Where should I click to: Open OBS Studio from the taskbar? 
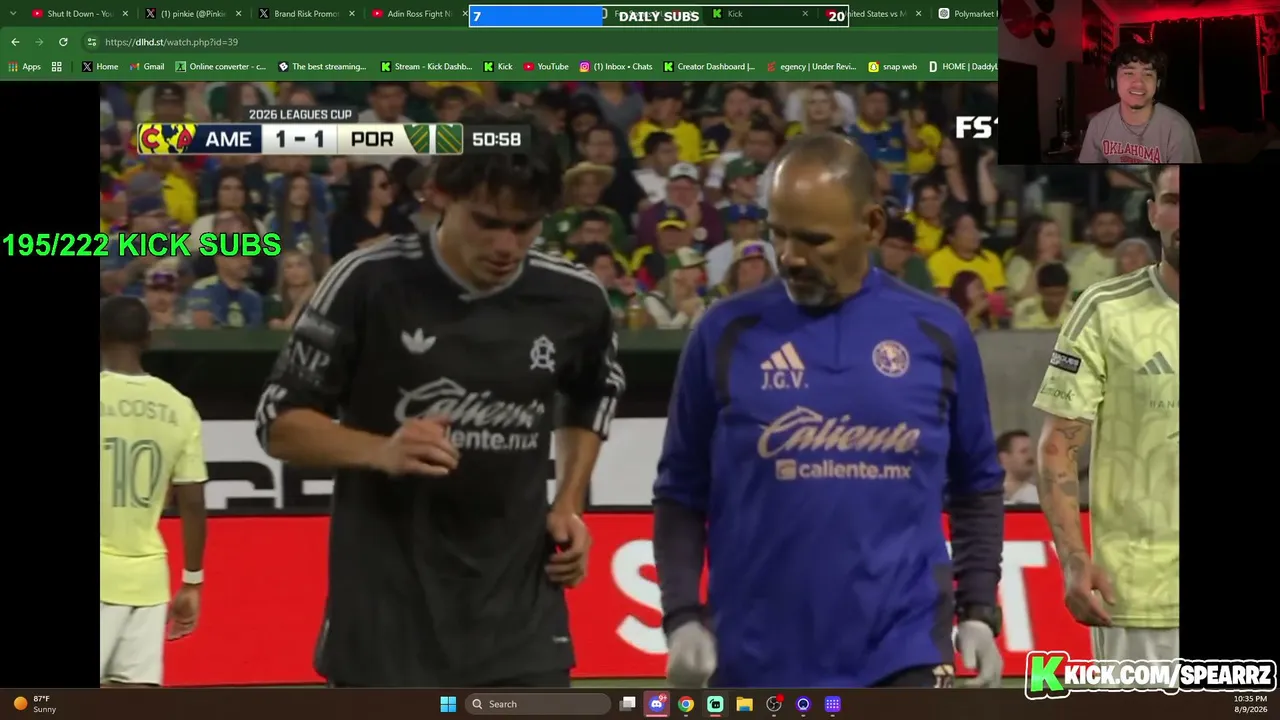click(x=774, y=704)
